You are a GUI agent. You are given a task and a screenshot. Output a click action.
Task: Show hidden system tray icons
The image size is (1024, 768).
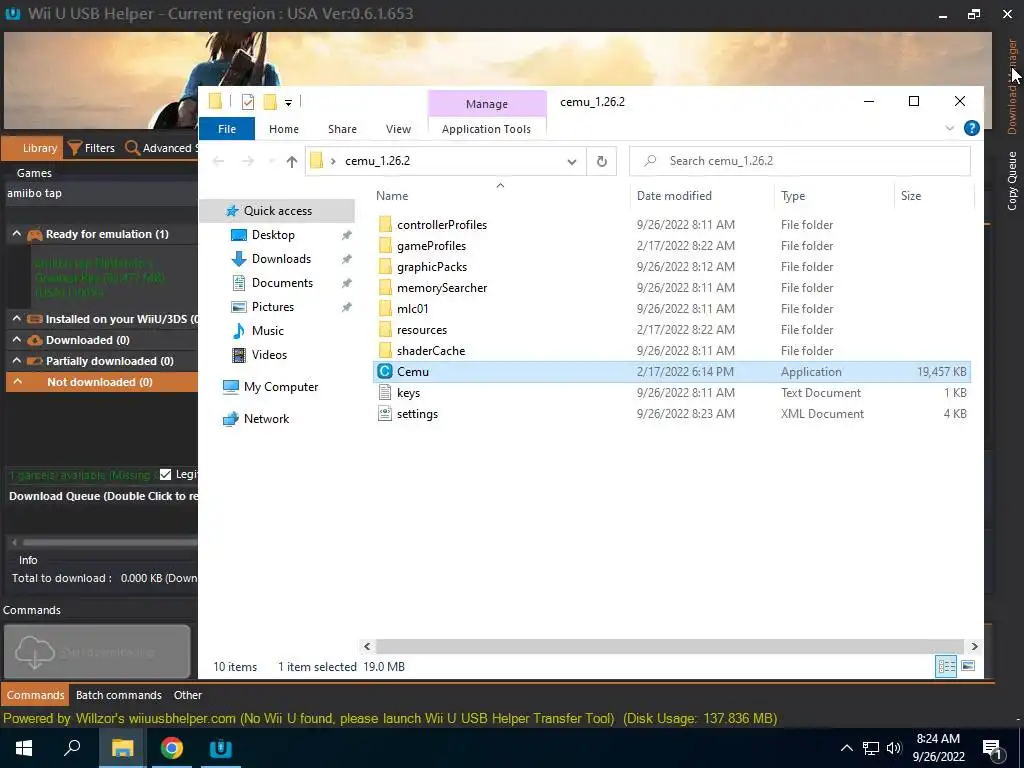(x=846, y=748)
